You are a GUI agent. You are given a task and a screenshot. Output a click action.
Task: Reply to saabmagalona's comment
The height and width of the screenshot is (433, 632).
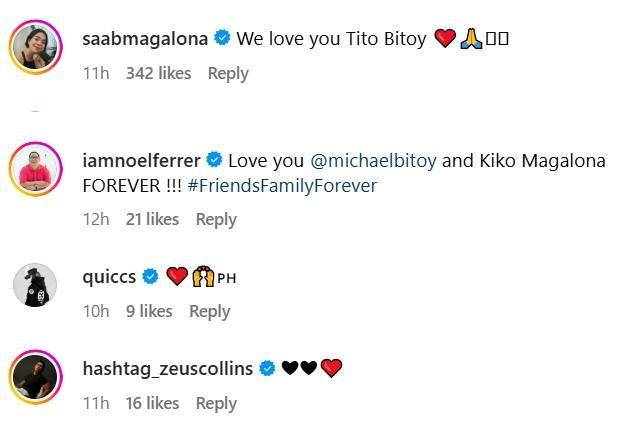coord(228,73)
